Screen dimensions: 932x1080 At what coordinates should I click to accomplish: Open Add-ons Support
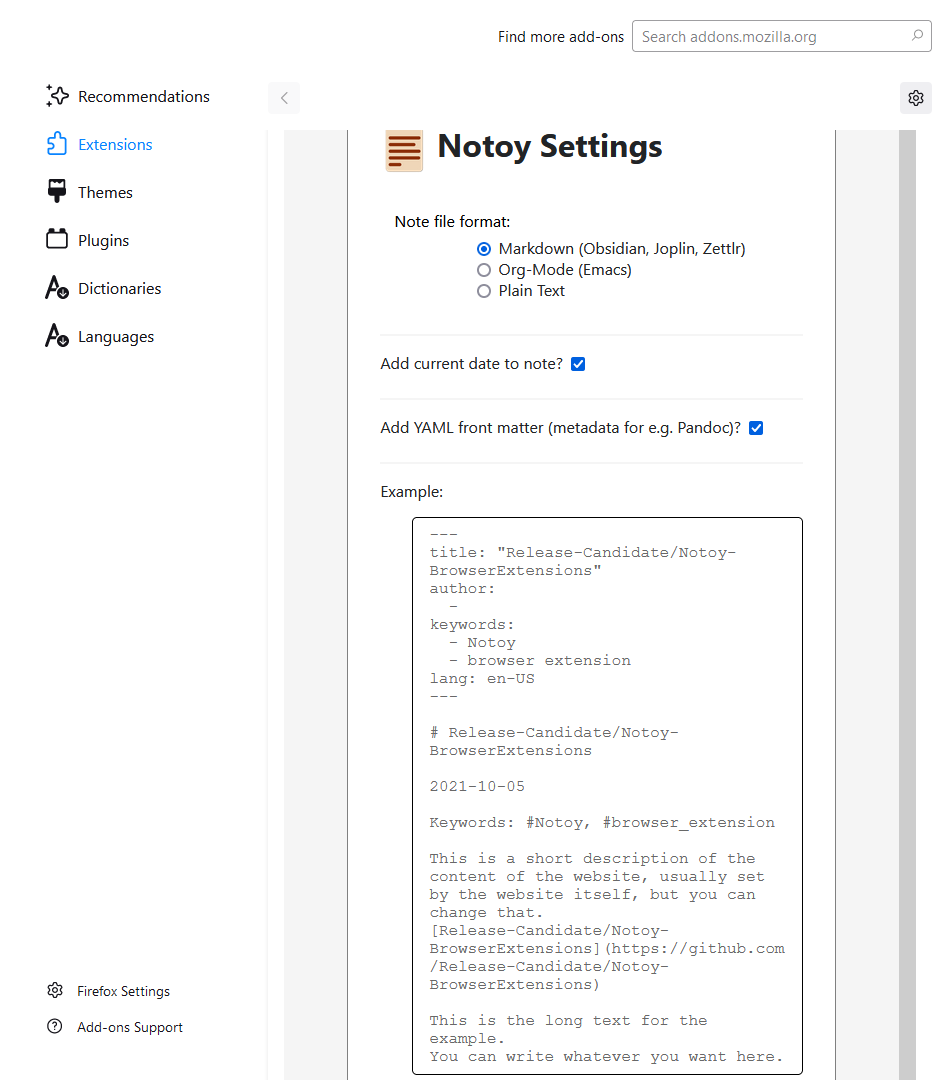(130, 1027)
